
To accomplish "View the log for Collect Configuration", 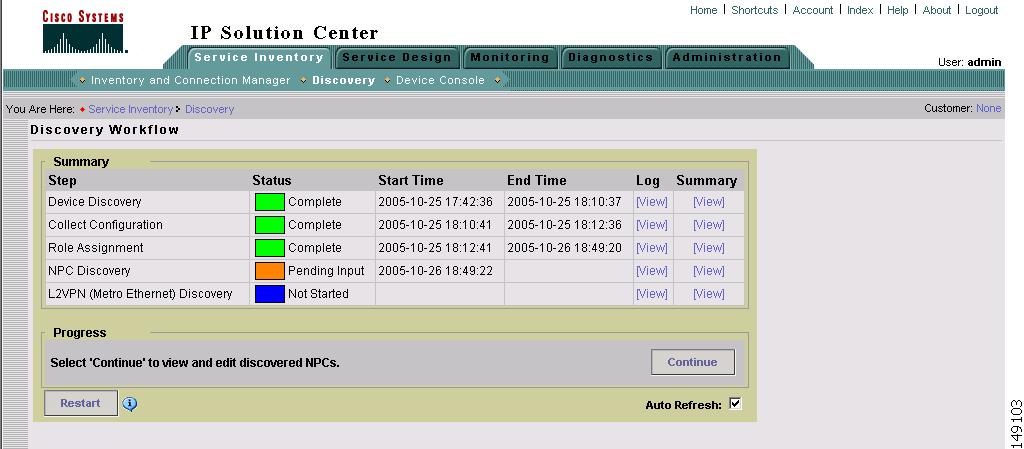I will click(652, 224).
